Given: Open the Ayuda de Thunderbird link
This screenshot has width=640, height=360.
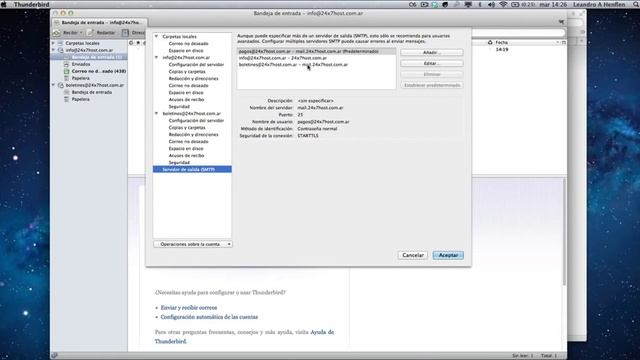Looking at the screenshot, I should [244, 337].
